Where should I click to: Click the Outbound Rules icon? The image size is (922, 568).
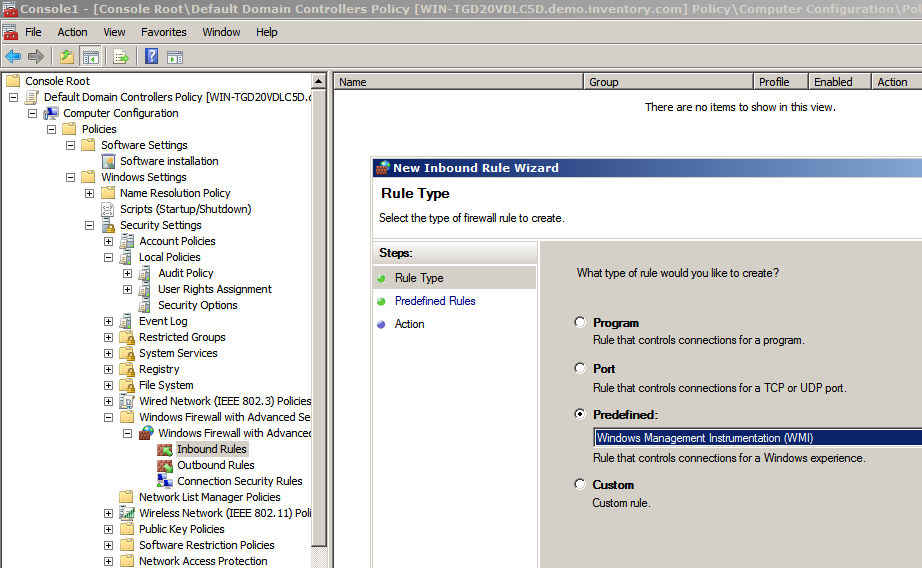[165, 465]
